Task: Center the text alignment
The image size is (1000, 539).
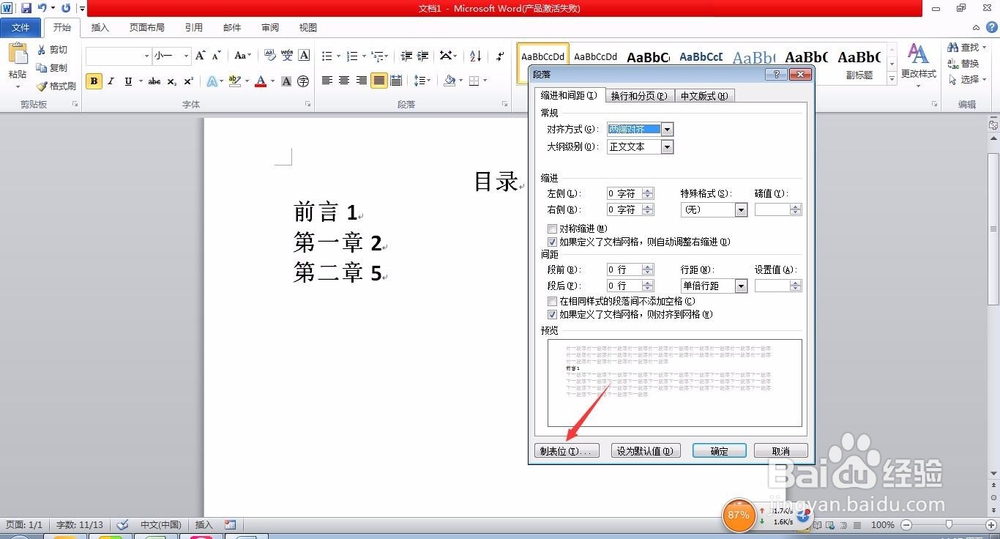Action: [x=344, y=80]
